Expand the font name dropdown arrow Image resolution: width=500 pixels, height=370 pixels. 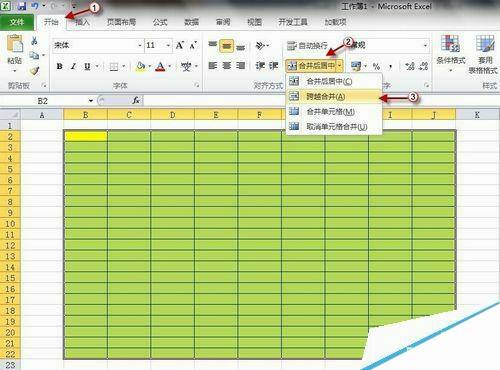coord(140,45)
